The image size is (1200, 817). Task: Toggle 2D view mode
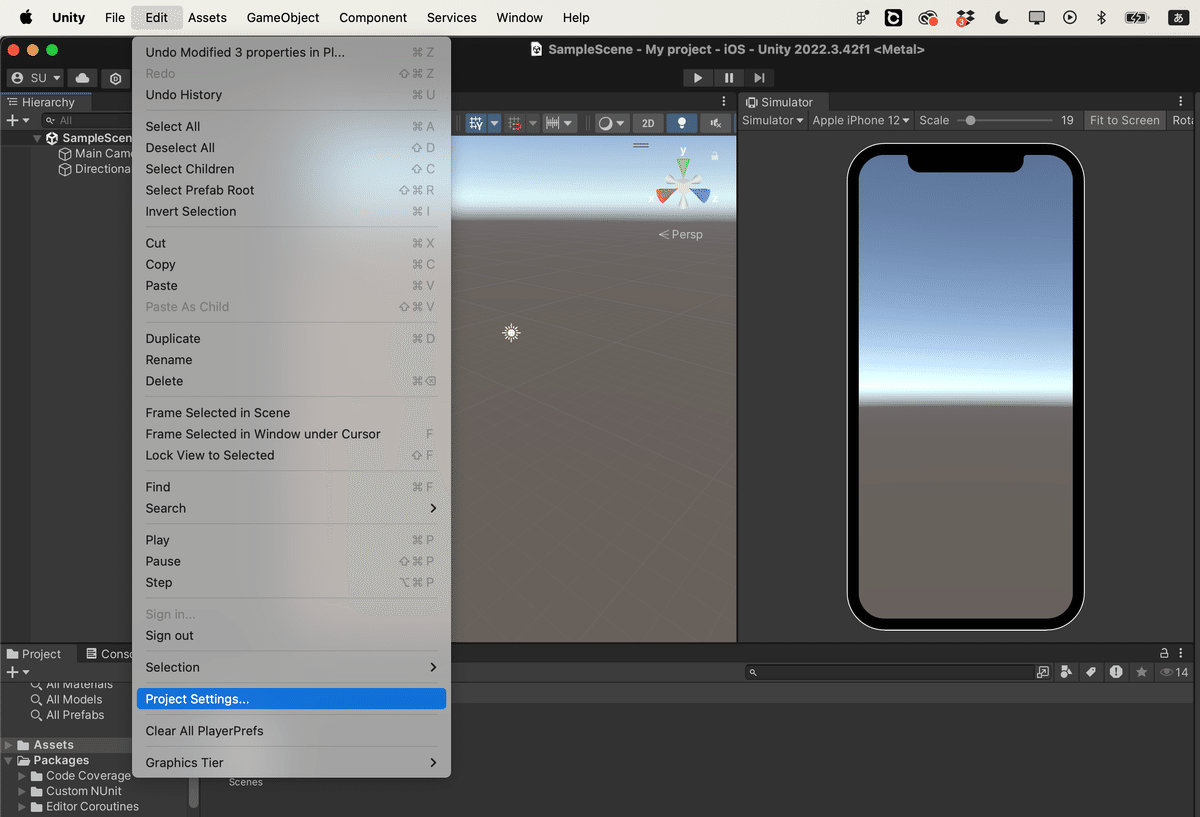[648, 123]
